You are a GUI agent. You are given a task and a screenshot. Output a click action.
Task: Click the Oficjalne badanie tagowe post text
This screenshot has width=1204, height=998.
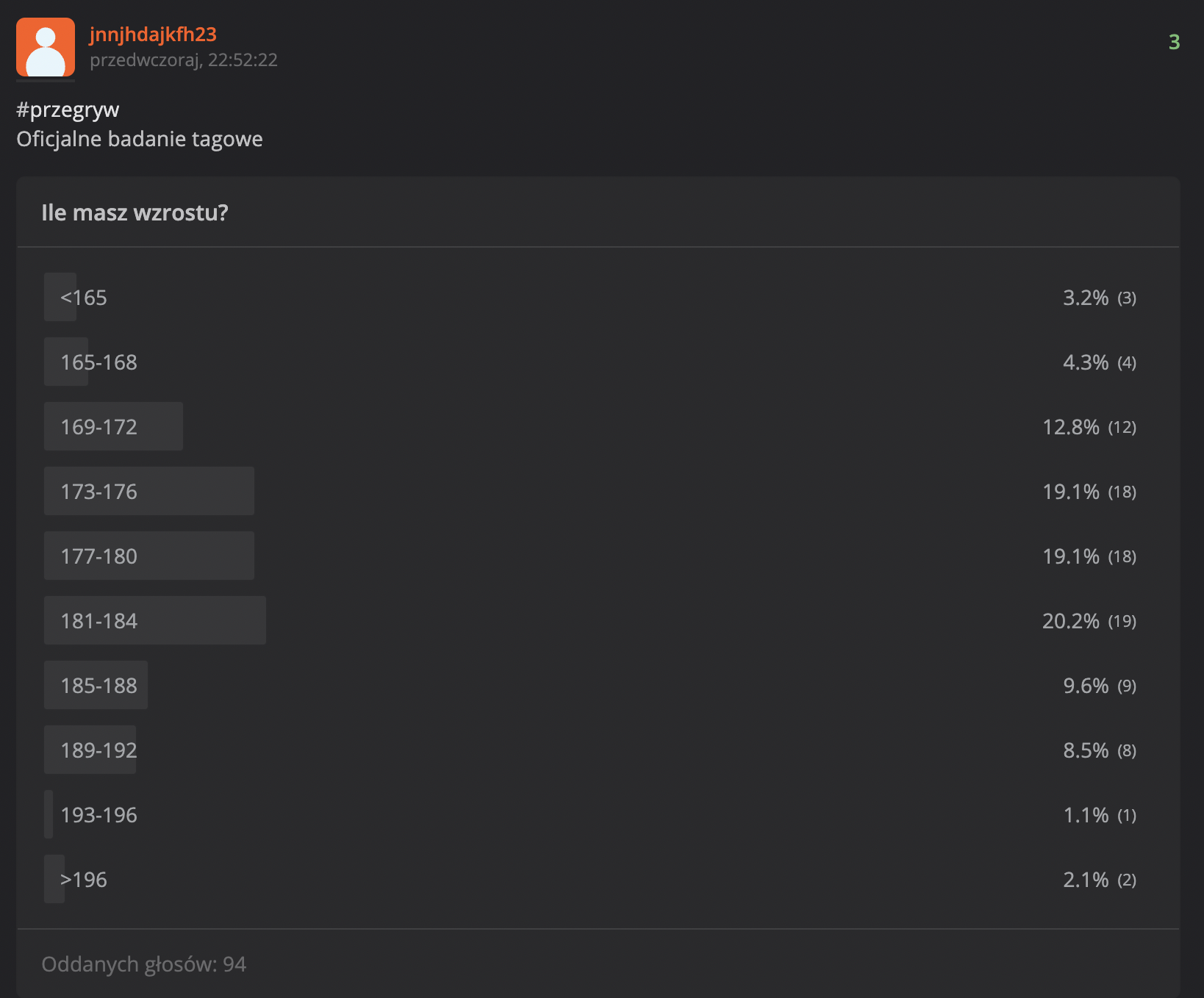[x=140, y=139]
